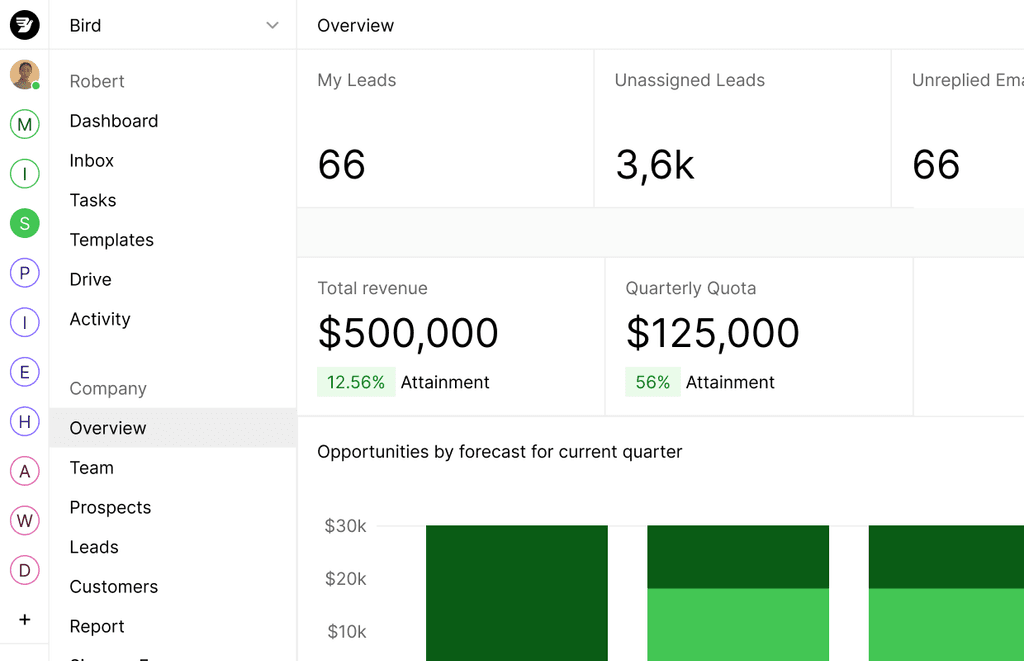This screenshot has height=661, width=1024.
Task: Go to the Inbox section
Action: [91, 160]
